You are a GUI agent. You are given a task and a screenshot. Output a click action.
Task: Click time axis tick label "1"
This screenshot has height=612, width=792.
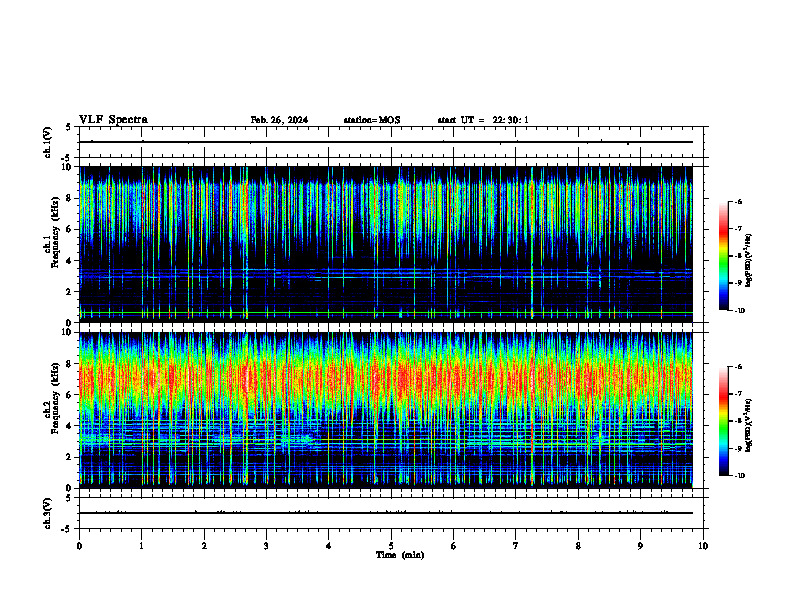tap(142, 546)
